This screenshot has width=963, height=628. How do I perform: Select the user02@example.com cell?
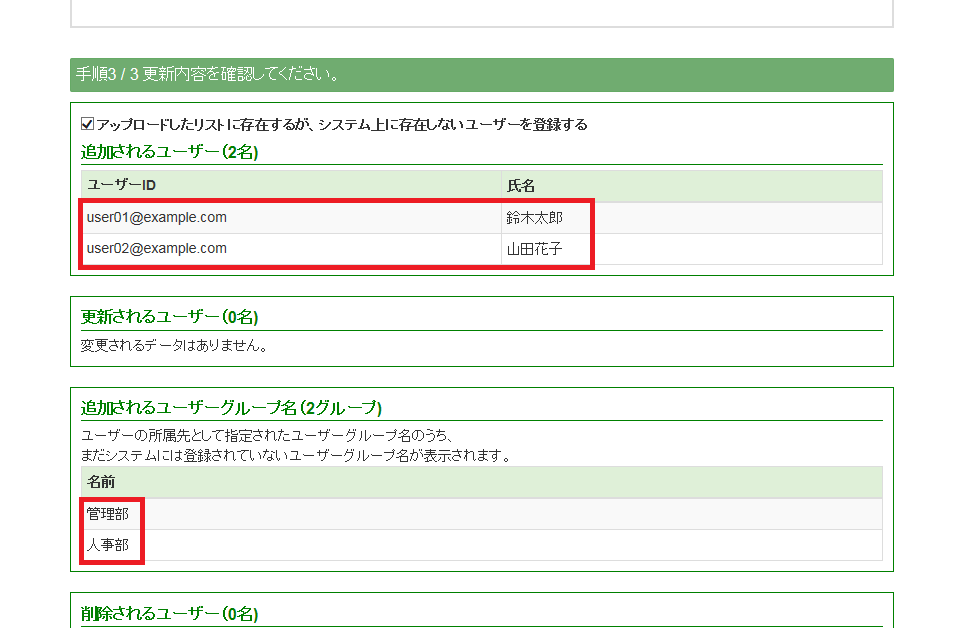291,249
